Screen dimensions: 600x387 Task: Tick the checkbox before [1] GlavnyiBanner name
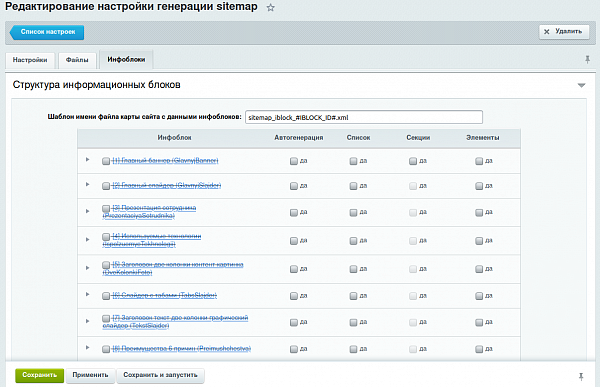coord(106,161)
